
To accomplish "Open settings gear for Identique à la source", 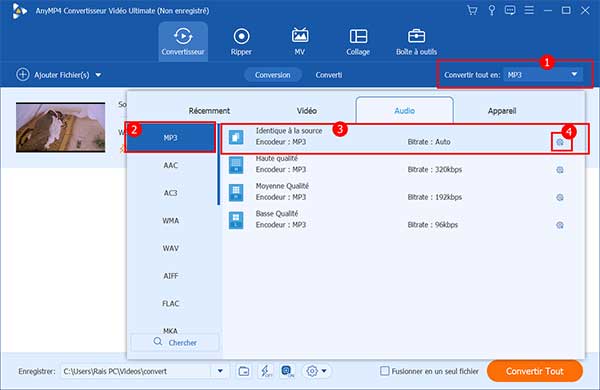I will pyautogui.click(x=560, y=142).
